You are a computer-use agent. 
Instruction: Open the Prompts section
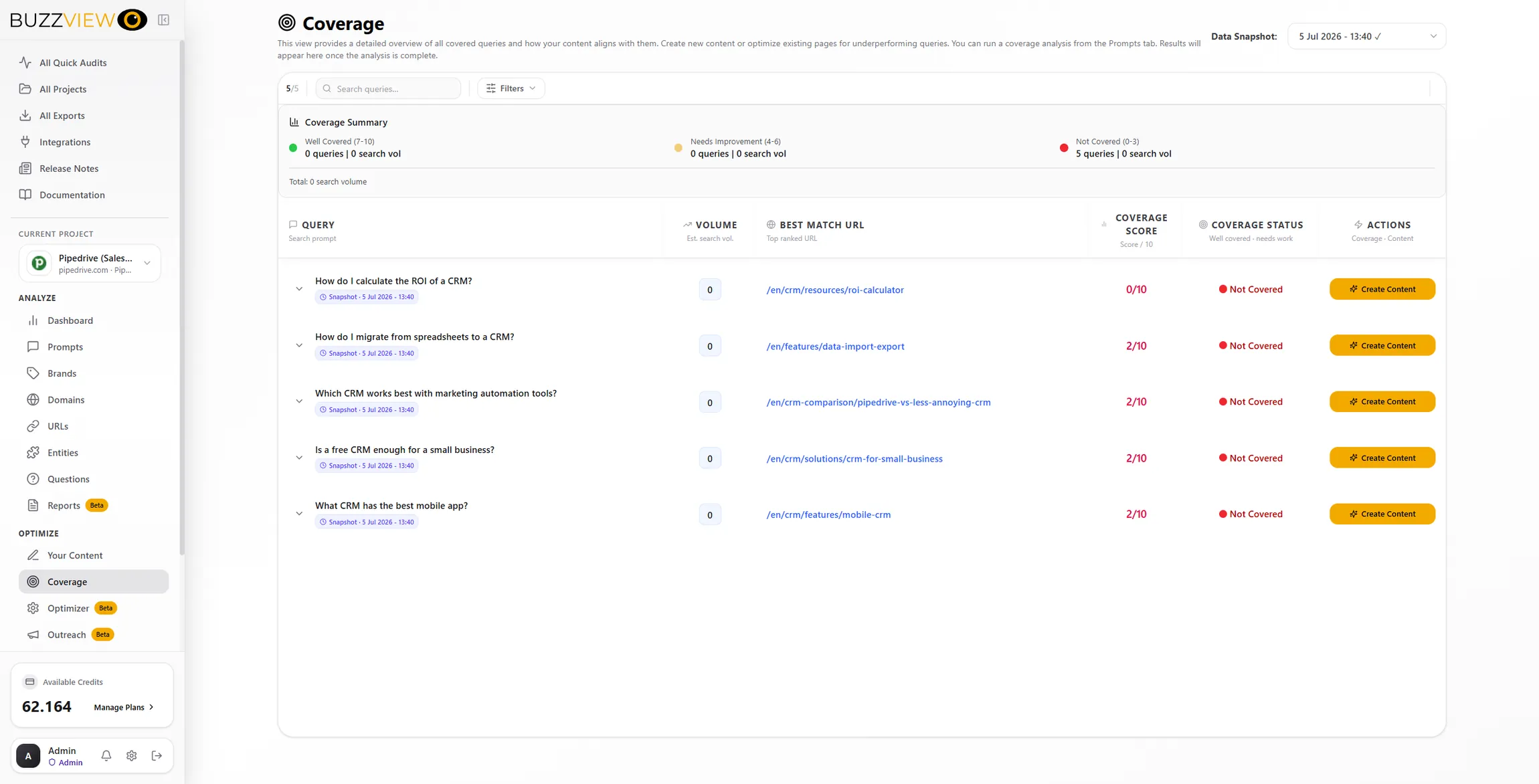coord(94,347)
